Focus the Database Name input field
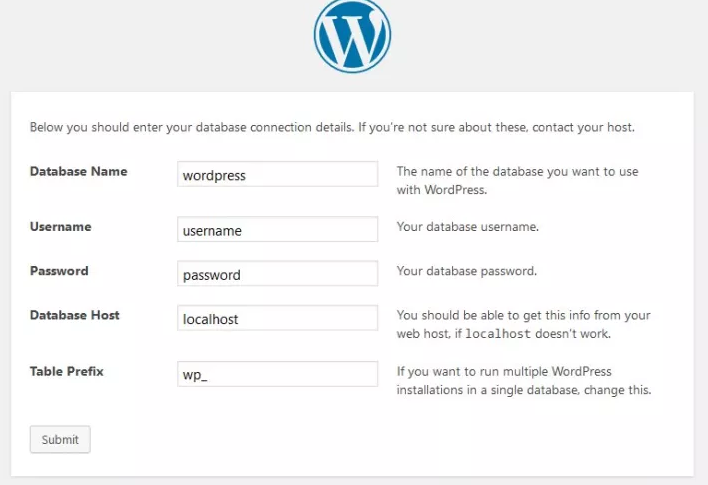Screen dimensions: 708x485 277,174
